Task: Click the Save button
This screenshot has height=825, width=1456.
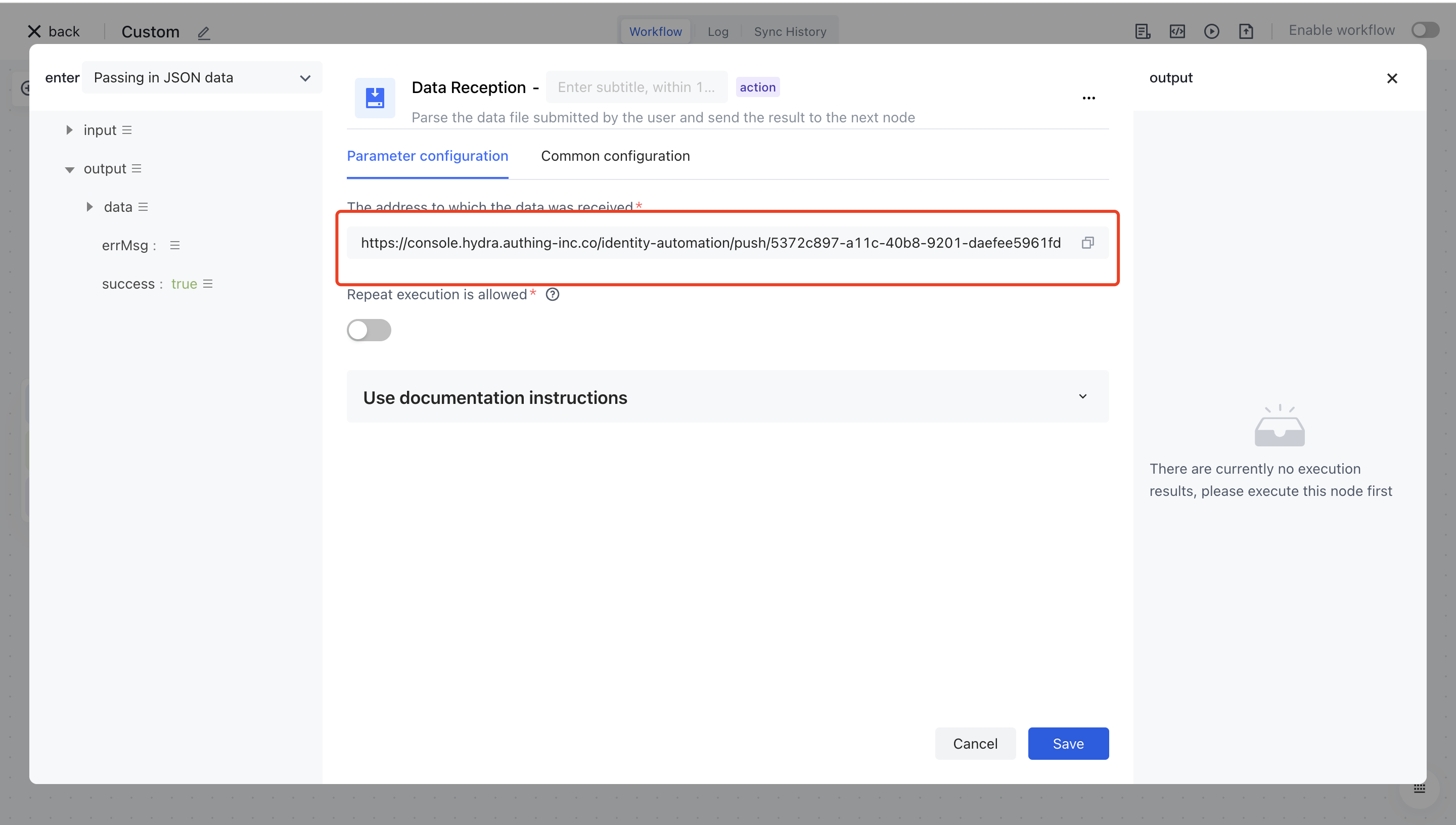Action: 1068,744
